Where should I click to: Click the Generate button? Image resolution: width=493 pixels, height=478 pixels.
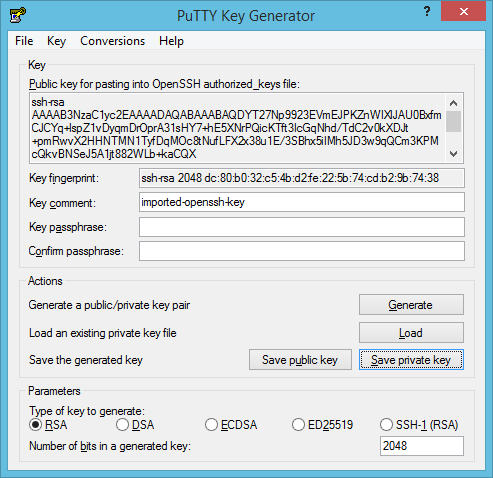pyautogui.click(x=411, y=305)
